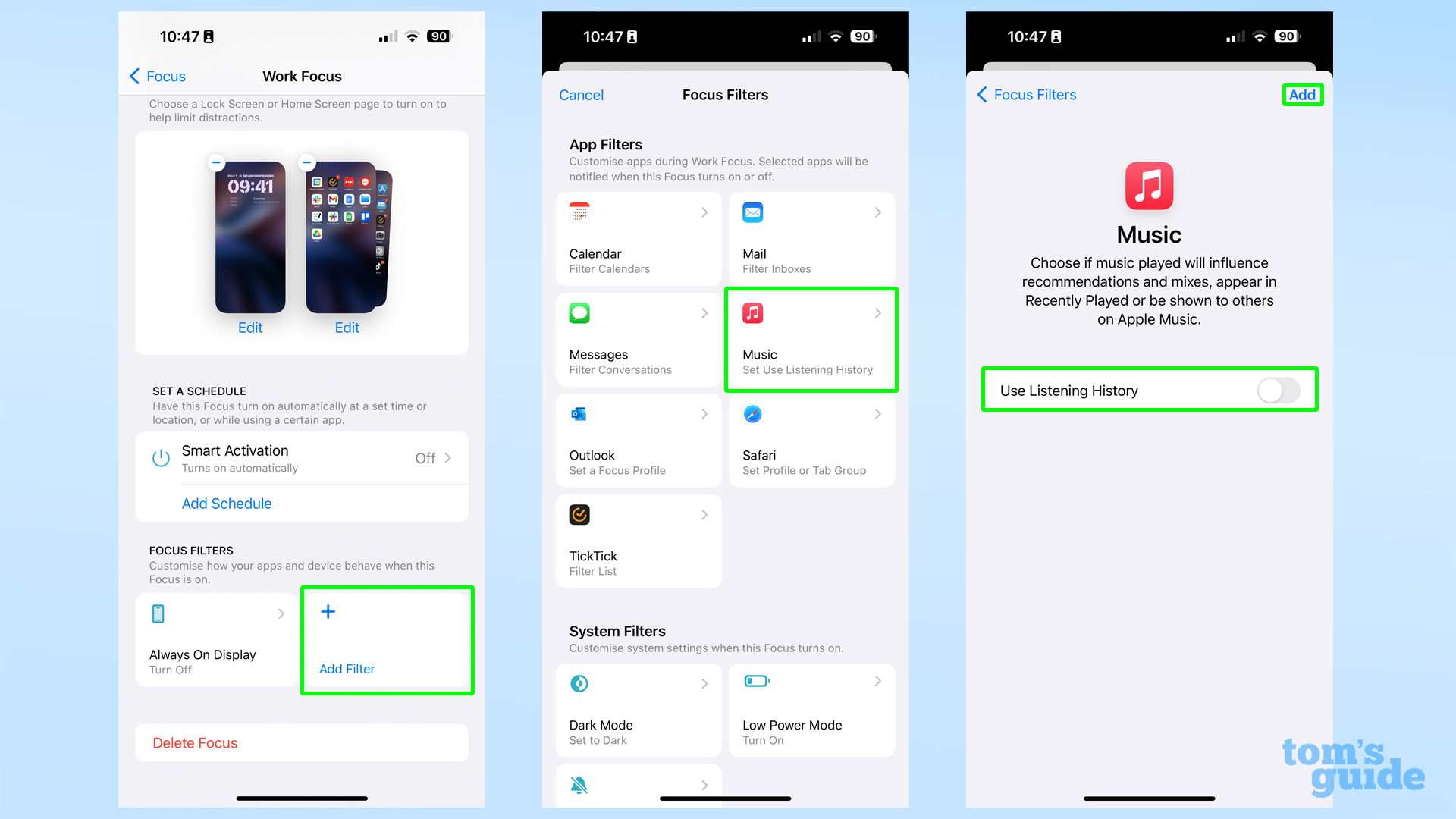Tap the Outlook app icon
Viewport: 1456px width, 819px height.
(580, 413)
